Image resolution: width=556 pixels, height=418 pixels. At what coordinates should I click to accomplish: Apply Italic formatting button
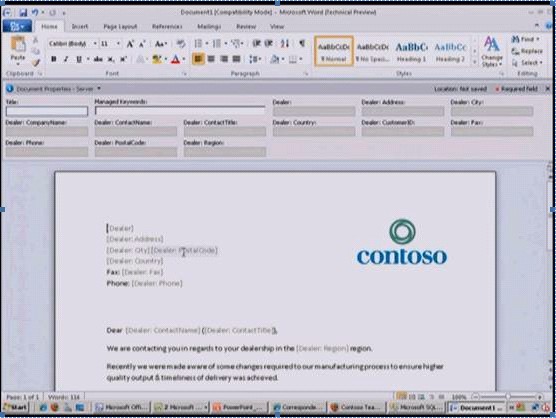coord(66,59)
